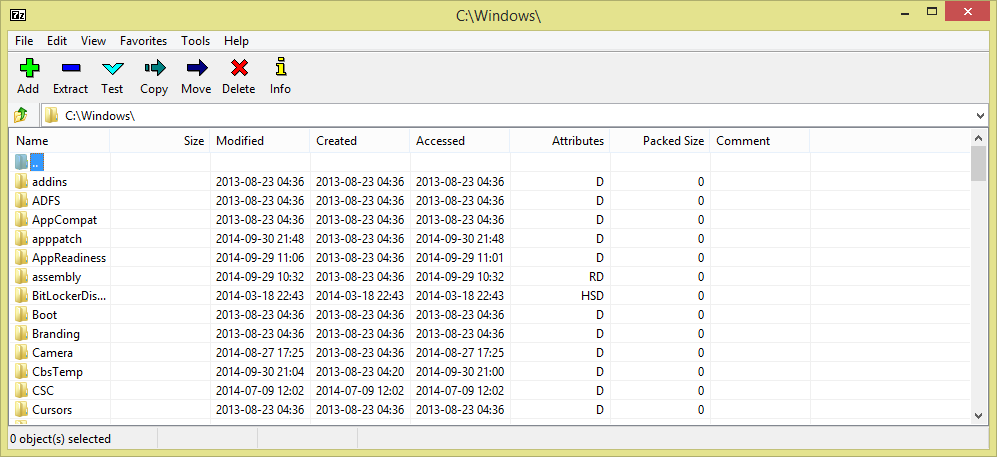
Task: Select the AppReadiness folder row
Action: pos(68,258)
